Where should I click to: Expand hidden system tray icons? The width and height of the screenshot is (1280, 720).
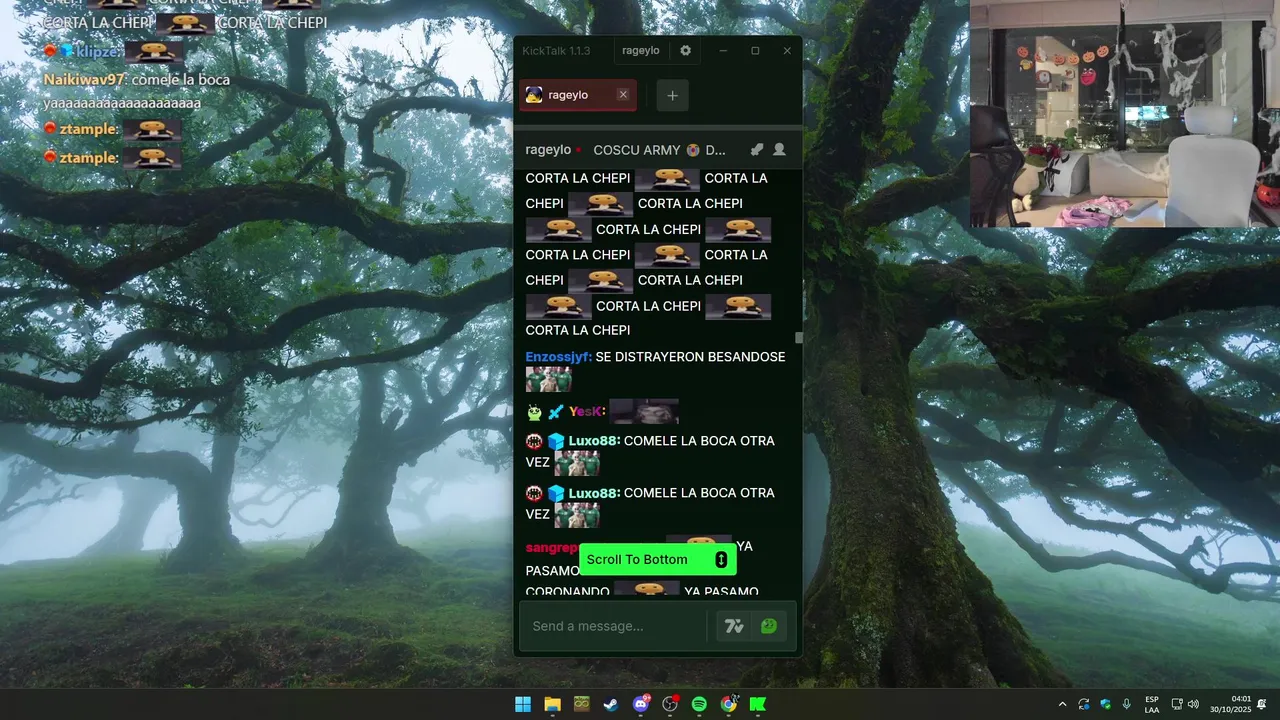(1062, 704)
